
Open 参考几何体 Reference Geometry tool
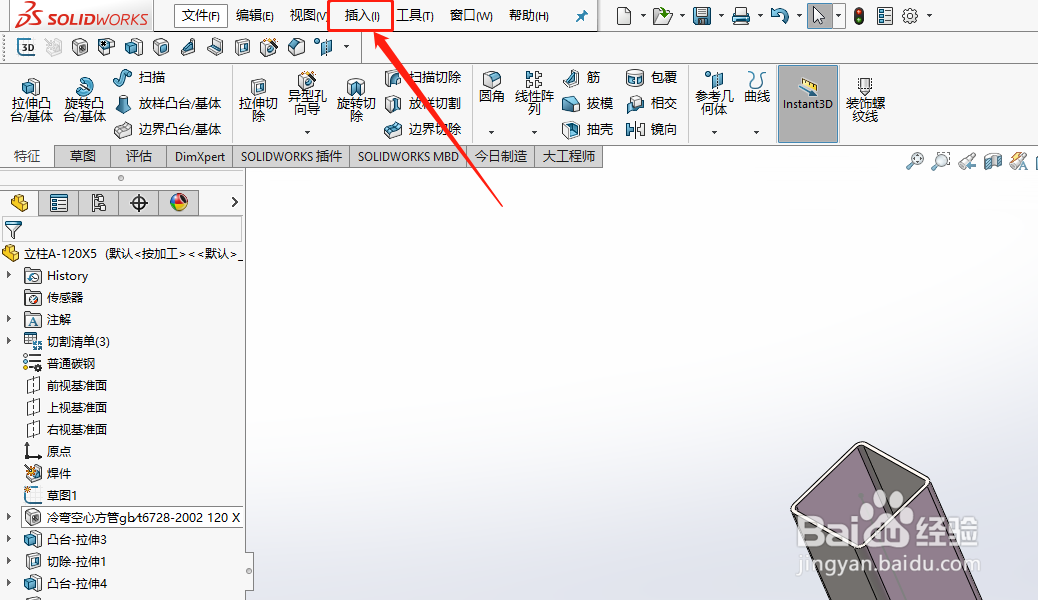(x=714, y=93)
